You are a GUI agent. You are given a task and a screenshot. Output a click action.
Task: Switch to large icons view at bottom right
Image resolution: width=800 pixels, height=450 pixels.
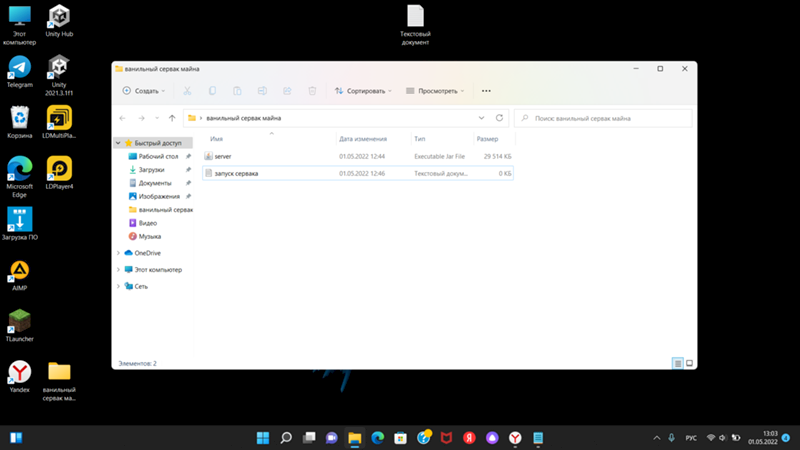pos(688,363)
